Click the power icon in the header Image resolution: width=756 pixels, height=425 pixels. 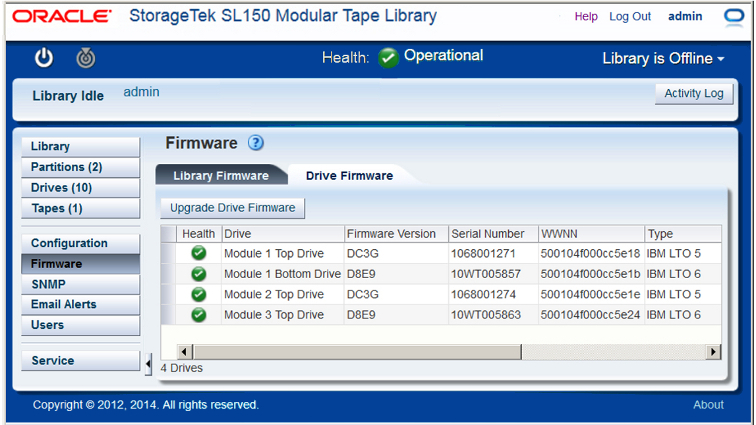(44, 58)
